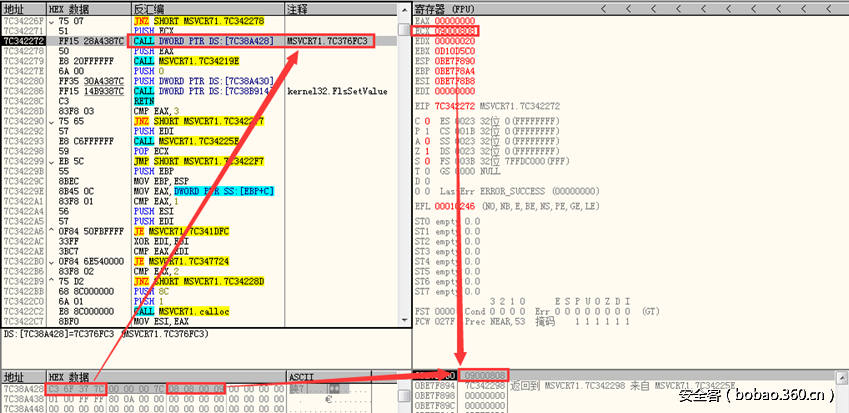Select row 7C34229B PUSH EBP

198,171
